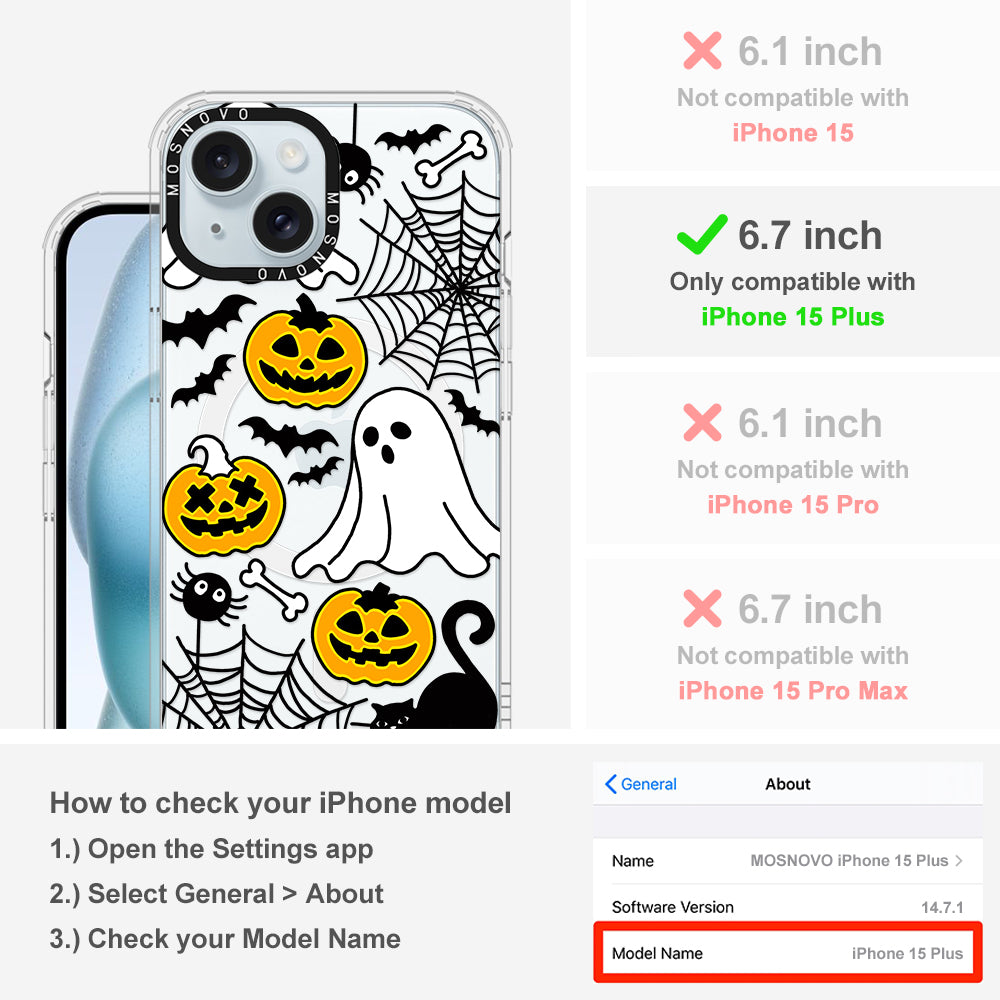1000x1000 pixels.
Task: Click the 'How to check your iPhone model' heading
Action: (281, 803)
